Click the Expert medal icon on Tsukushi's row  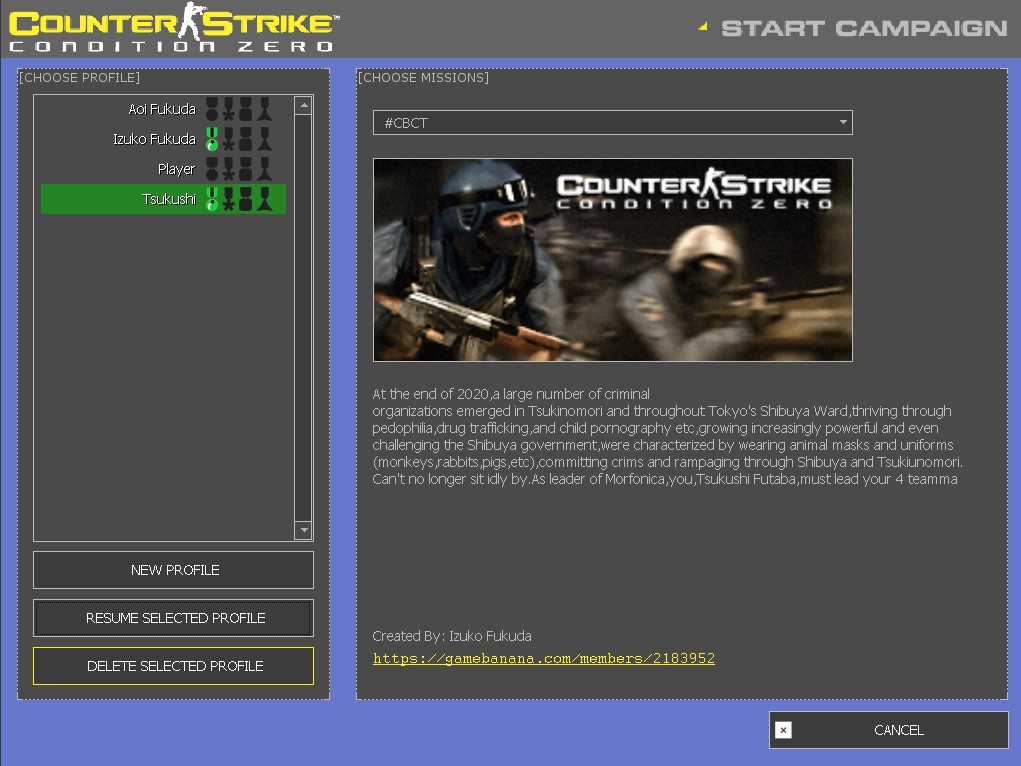pos(264,198)
